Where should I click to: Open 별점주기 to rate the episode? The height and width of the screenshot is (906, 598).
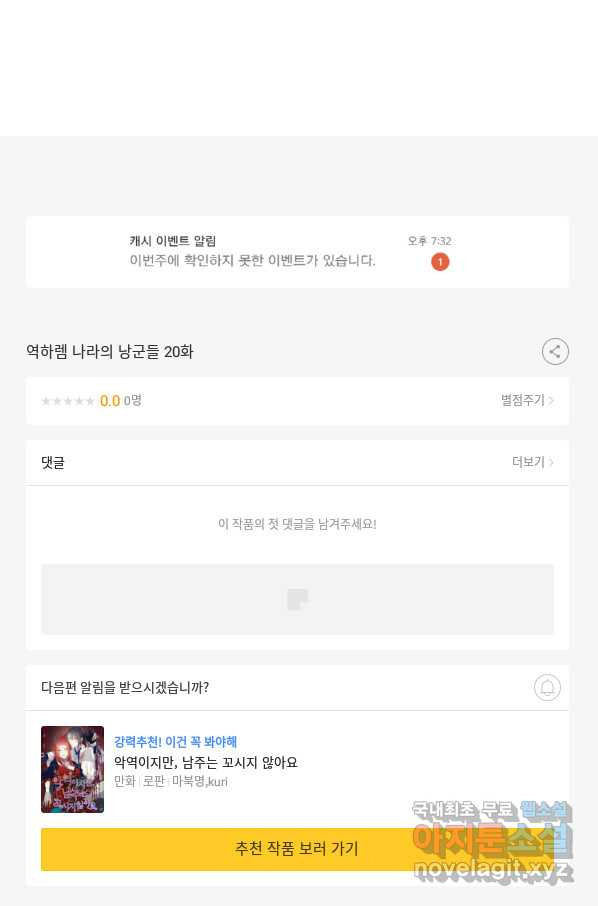(x=523, y=400)
